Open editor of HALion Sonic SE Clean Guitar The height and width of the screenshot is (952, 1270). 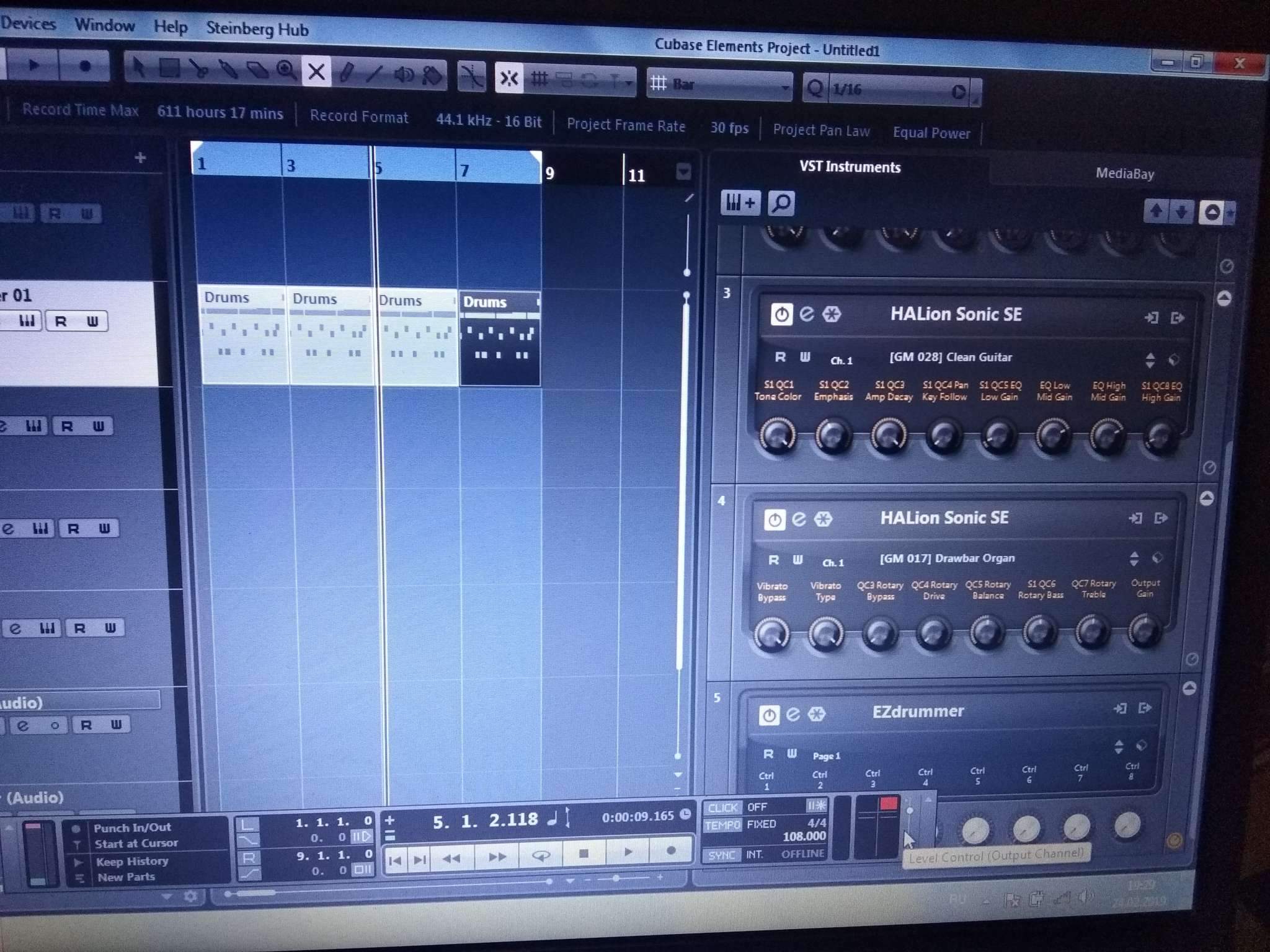click(x=806, y=314)
